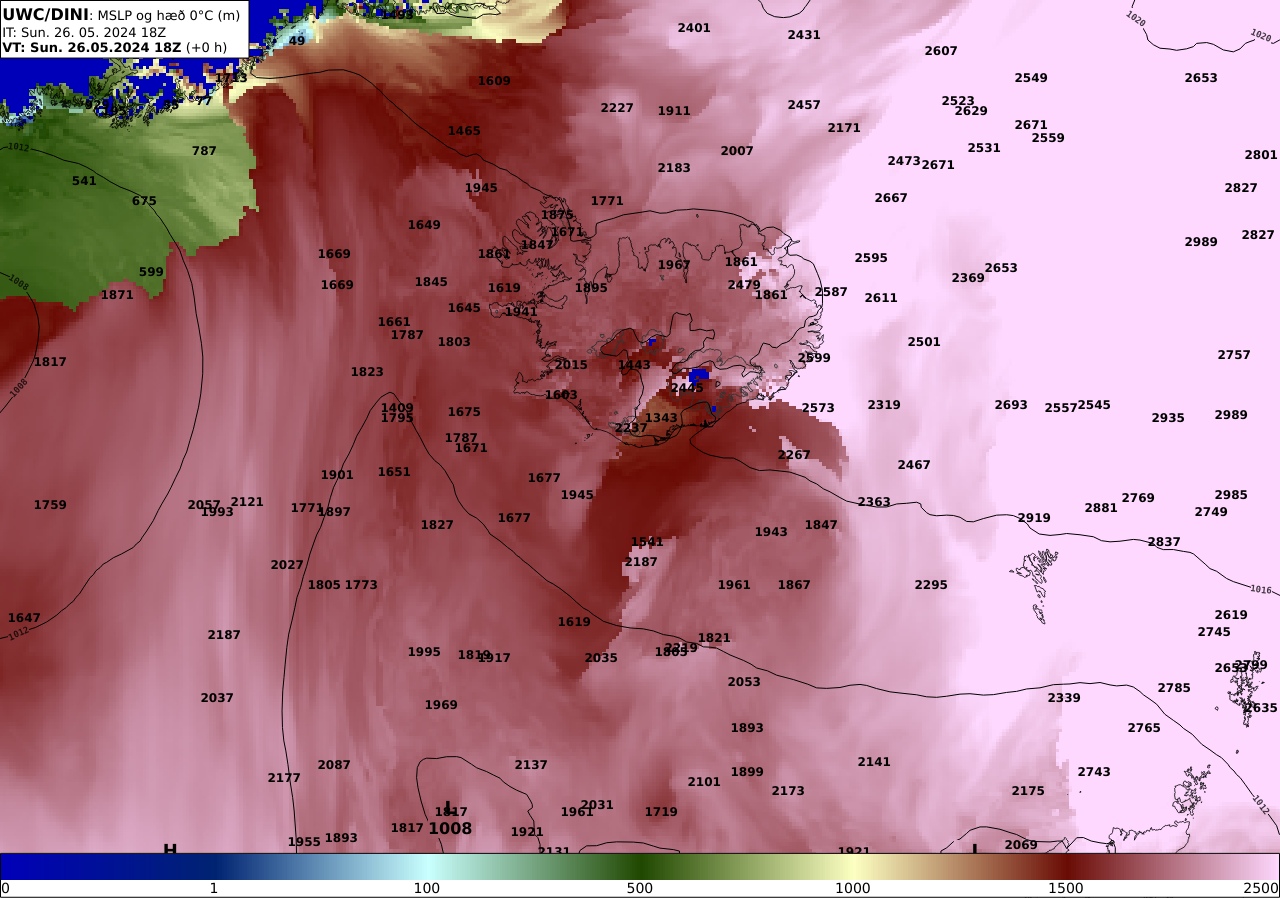1280x898 pixels.
Task: Click the '500' label on the color scale
Action: pos(640,888)
